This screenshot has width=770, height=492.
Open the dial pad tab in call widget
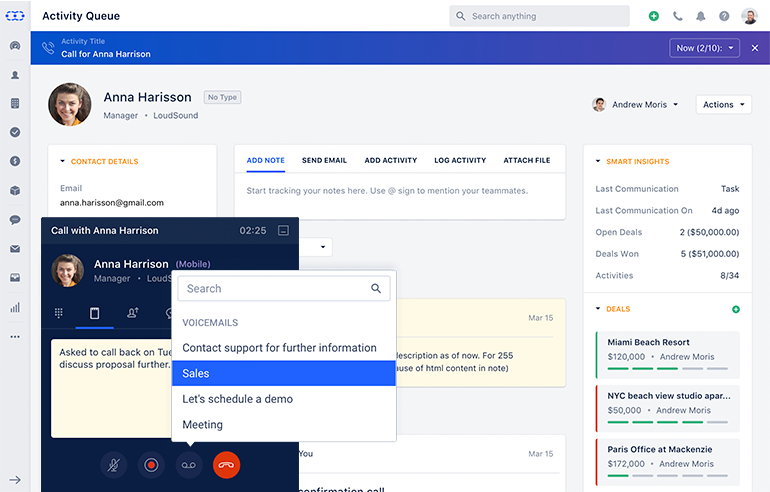click(x=59, y=313)
